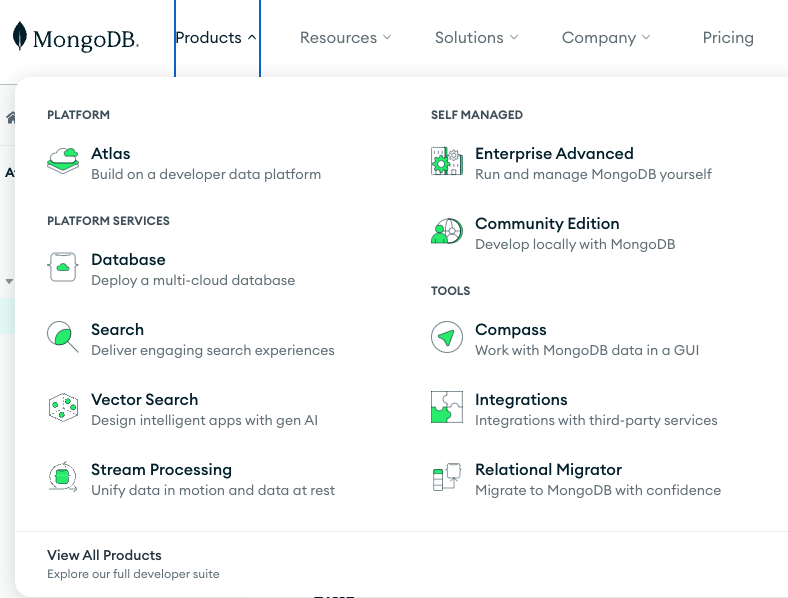Click the Vector Search cube icon

63,407
